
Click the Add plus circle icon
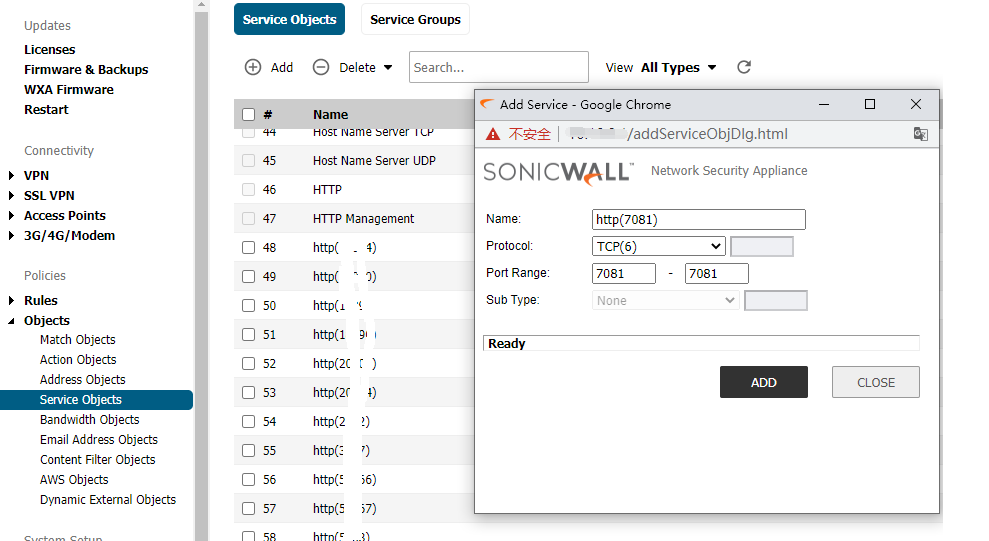pyautogui.click(x=253, y=68)
